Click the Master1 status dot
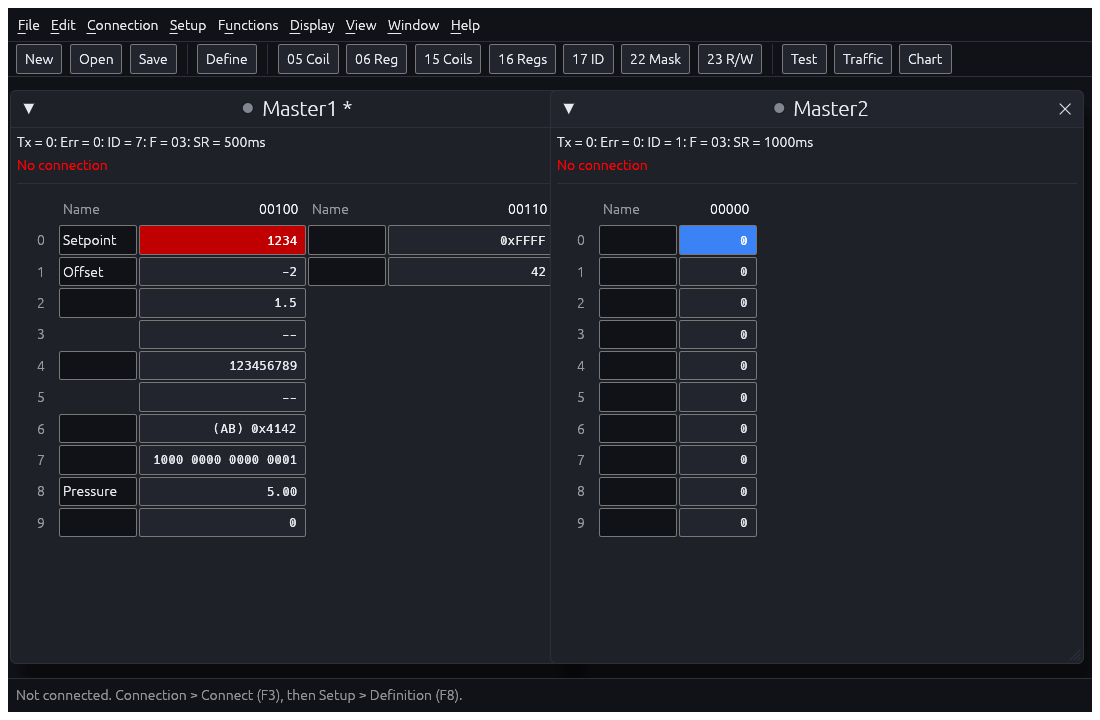The image size is (1100, 720). (248, 108)
